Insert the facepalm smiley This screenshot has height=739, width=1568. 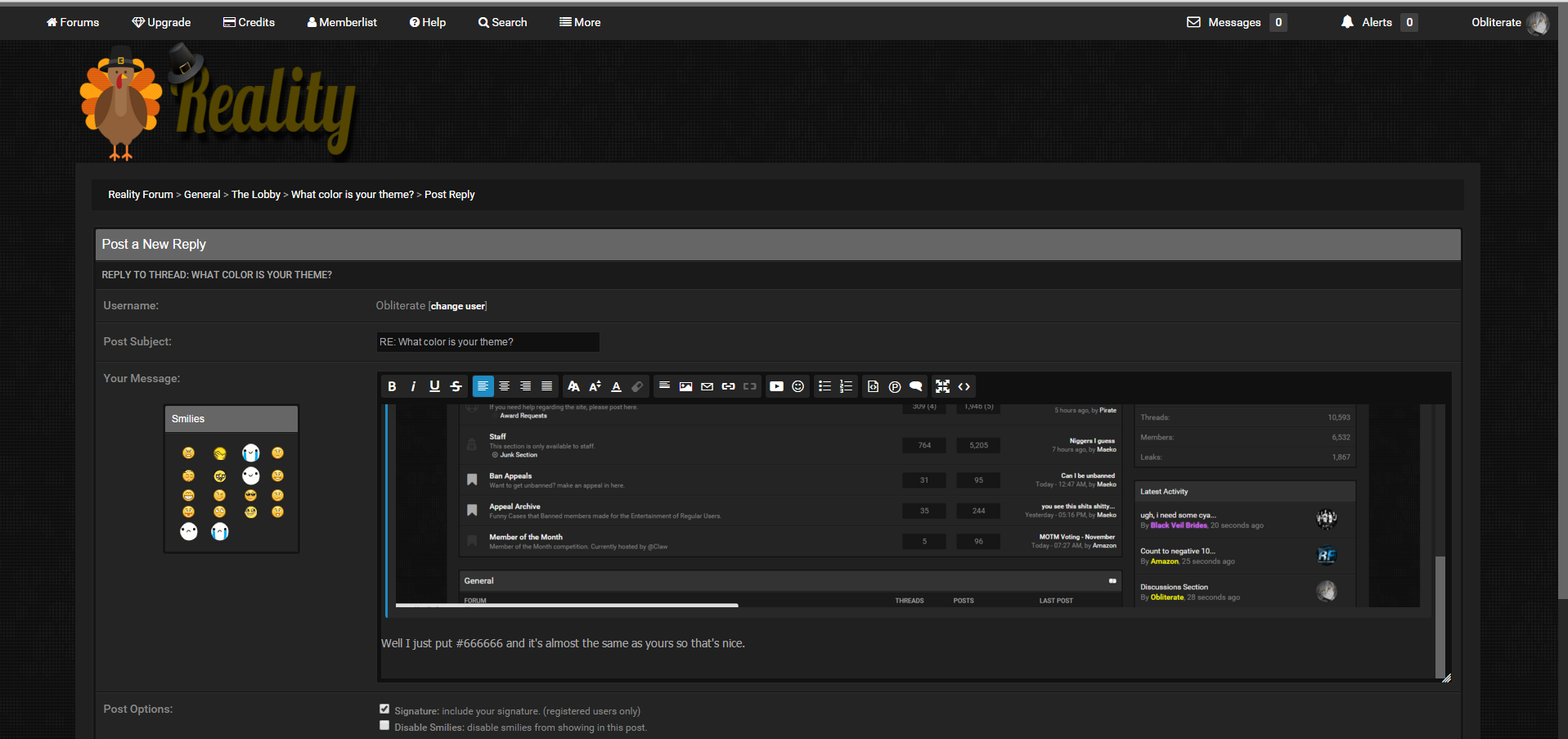click(220, 453)
